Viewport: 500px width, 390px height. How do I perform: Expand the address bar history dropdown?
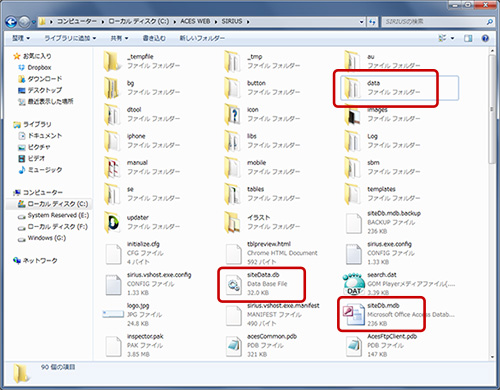pos(362,22)
